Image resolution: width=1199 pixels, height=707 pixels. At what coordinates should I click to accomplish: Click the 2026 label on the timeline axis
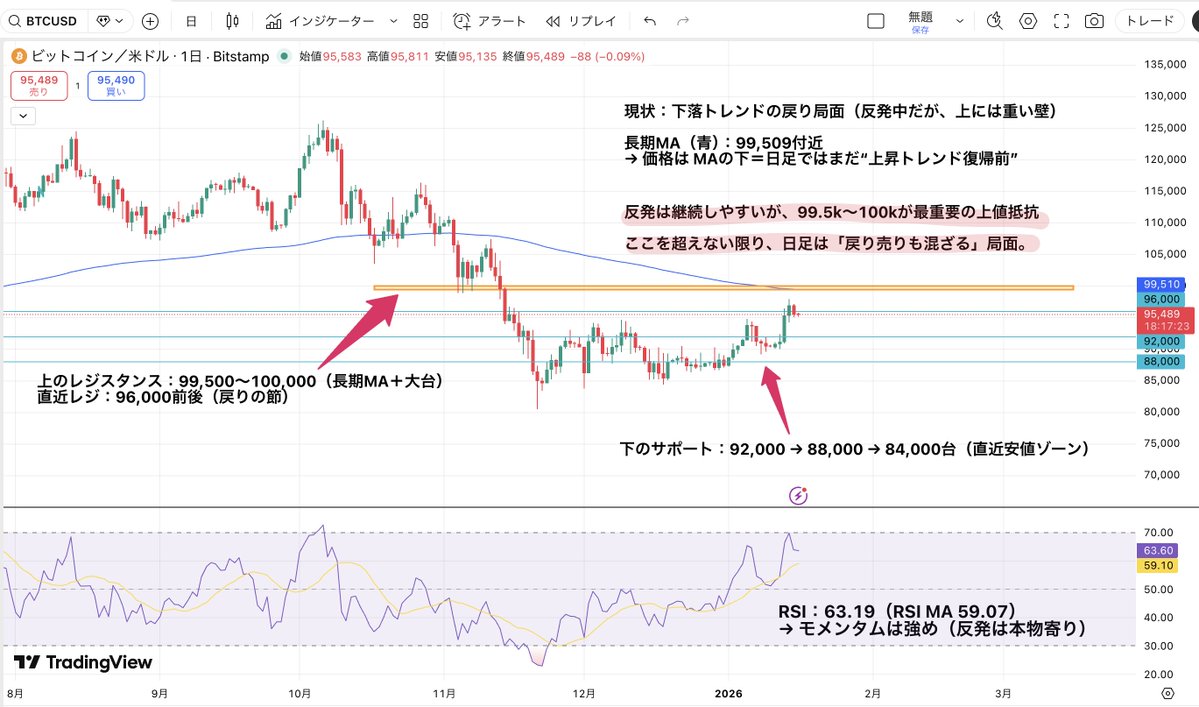(x=728, y=693)
